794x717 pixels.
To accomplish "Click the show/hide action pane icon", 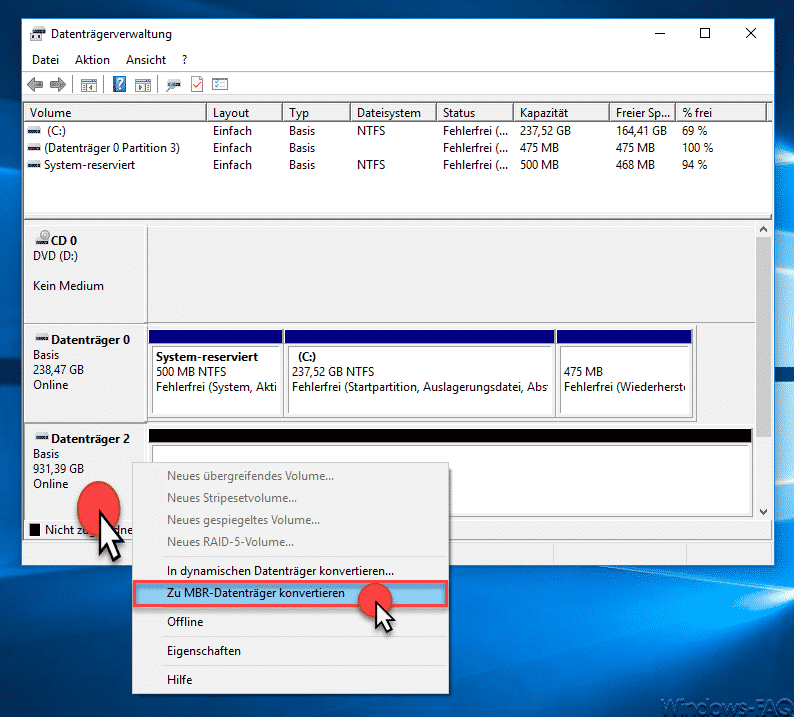I will tap(143, 85).
